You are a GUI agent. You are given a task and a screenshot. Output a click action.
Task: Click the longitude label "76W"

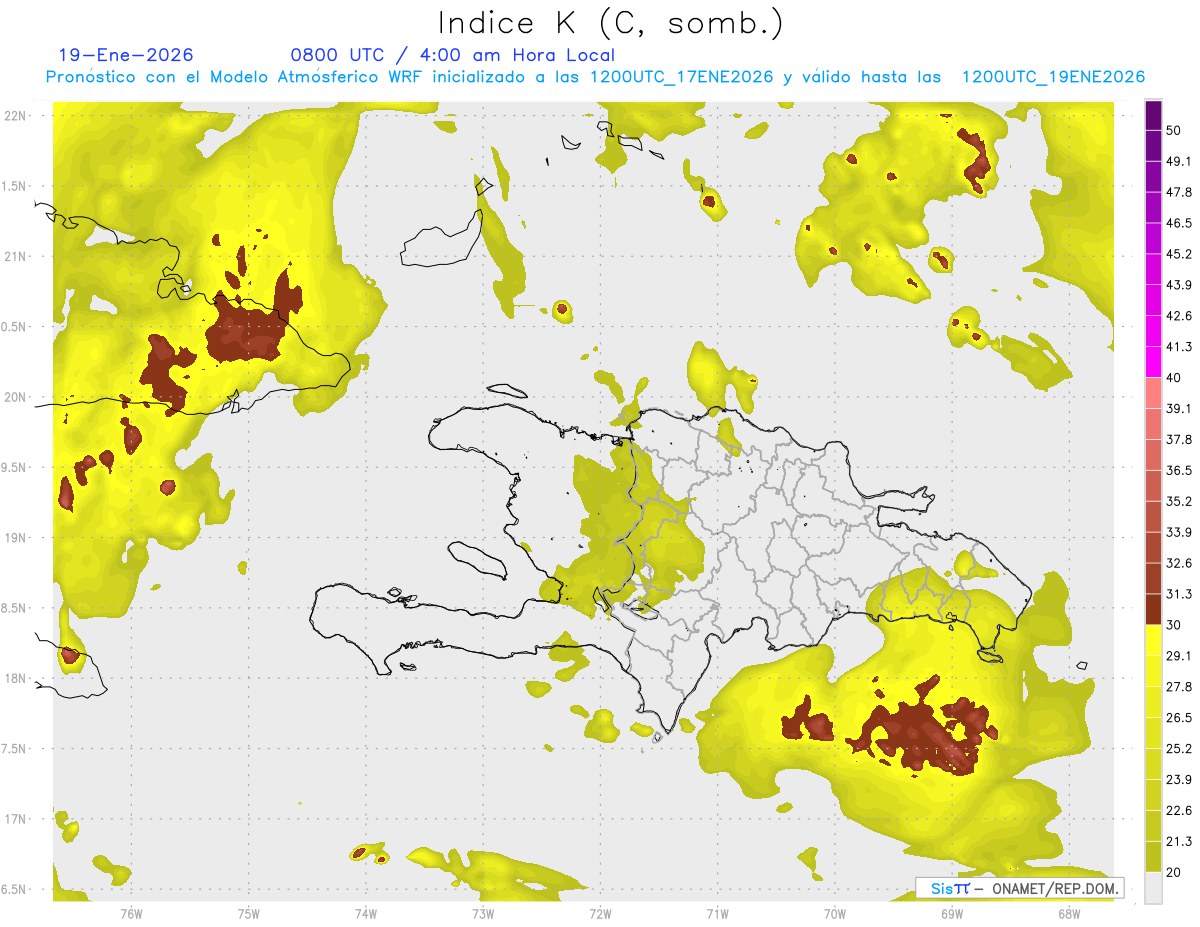click(131, 913)
